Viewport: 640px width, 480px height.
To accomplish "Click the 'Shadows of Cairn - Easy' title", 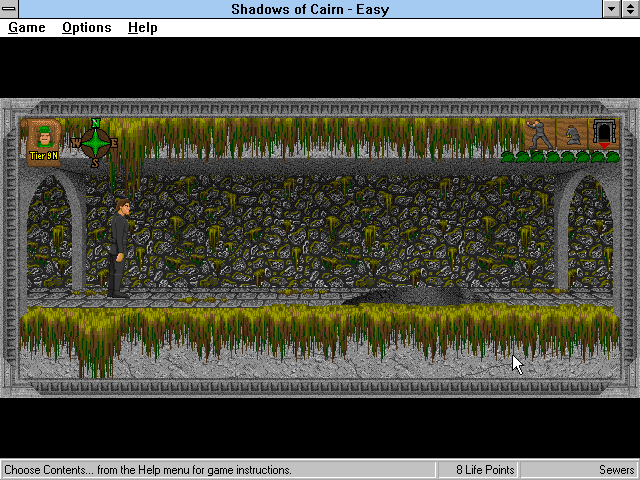I will (x=310, y=9).
